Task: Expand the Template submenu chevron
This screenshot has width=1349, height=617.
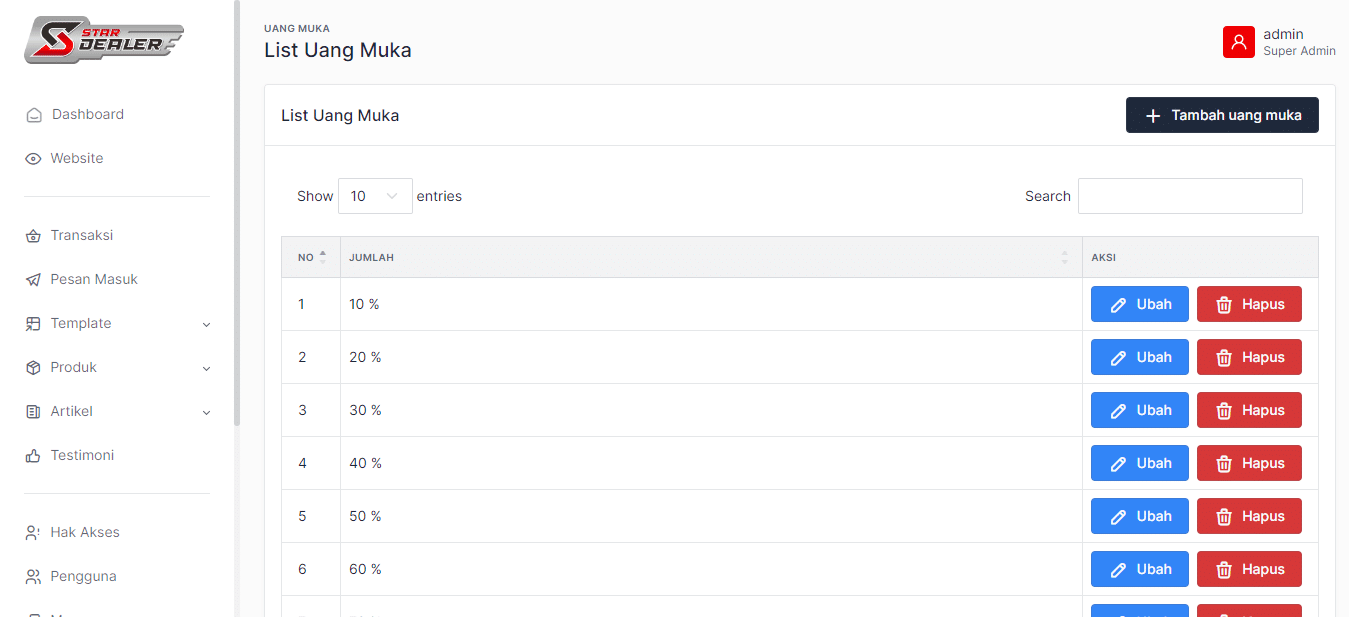Action: (x=207, y=324)
